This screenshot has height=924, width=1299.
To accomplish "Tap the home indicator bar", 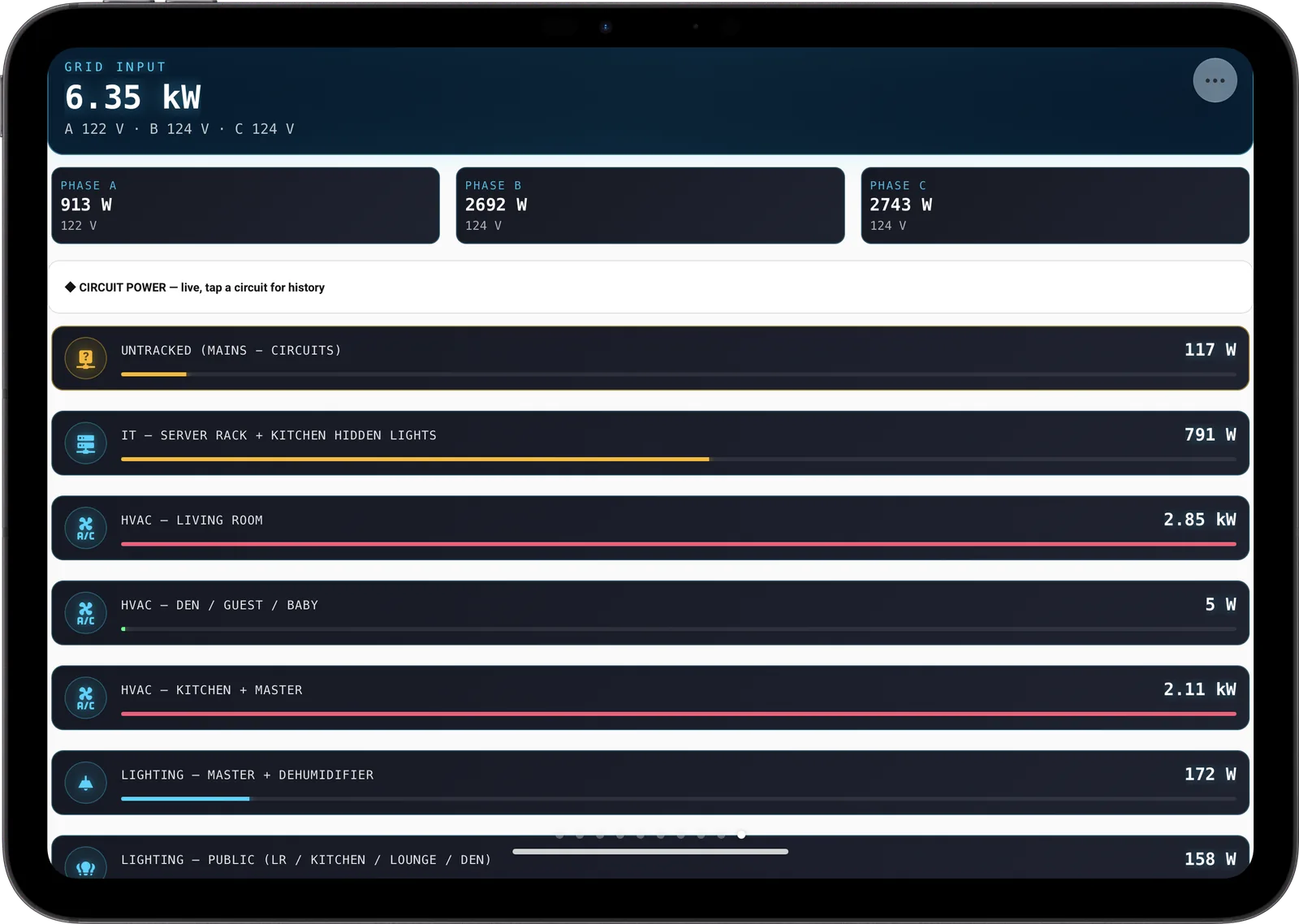I will pyautogui.click(x=650, y=852).
